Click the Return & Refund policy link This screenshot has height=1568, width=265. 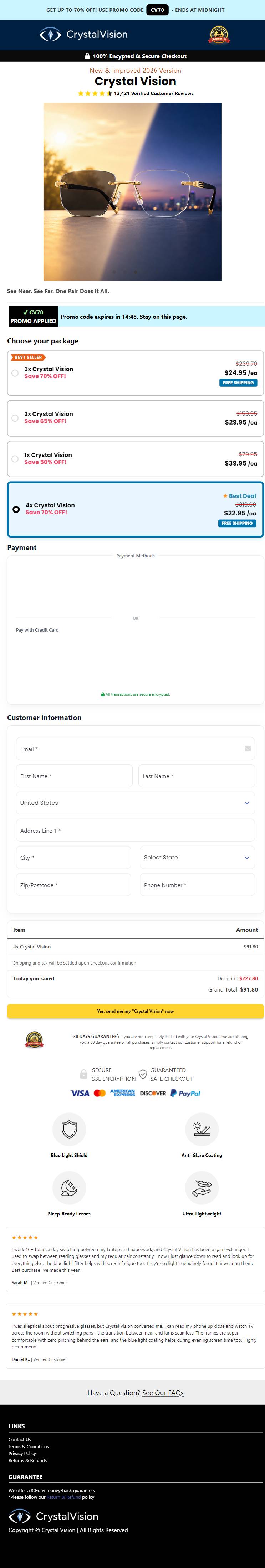point(63,1497)
